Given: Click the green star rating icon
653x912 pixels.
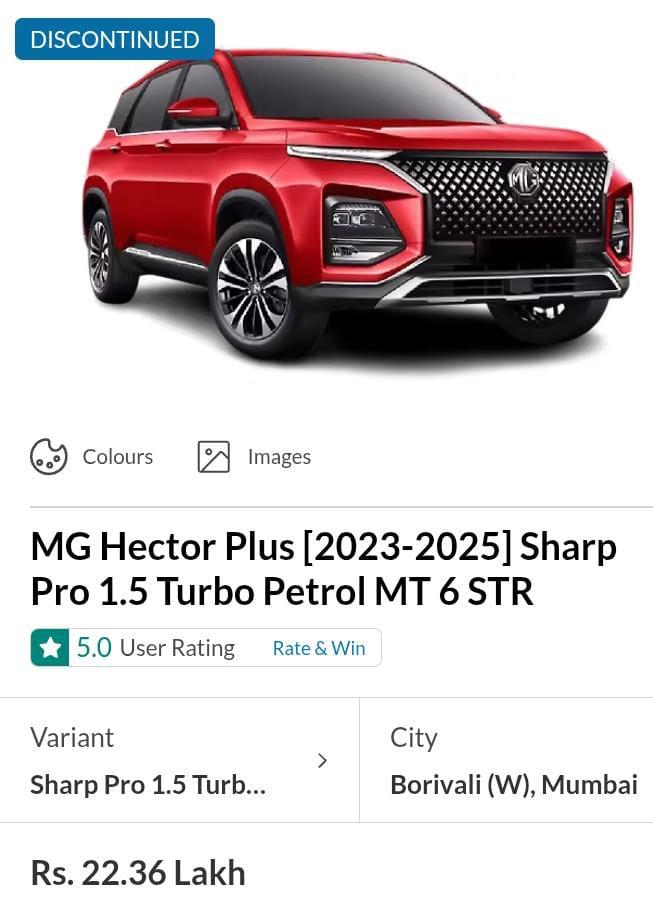Looking at the screenshot, I should click(x=50, y=647).
